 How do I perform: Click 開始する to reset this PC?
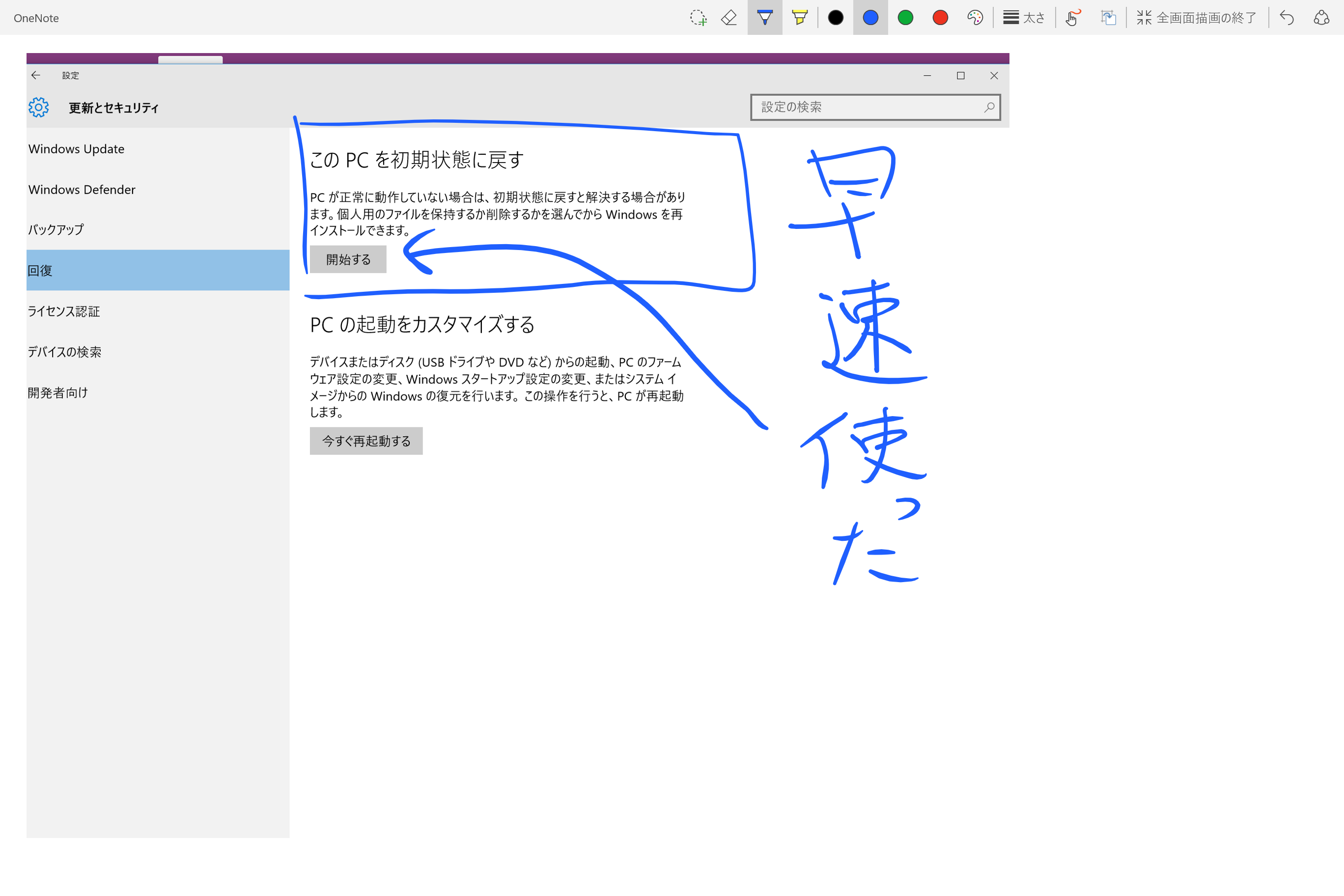(348, 259)
